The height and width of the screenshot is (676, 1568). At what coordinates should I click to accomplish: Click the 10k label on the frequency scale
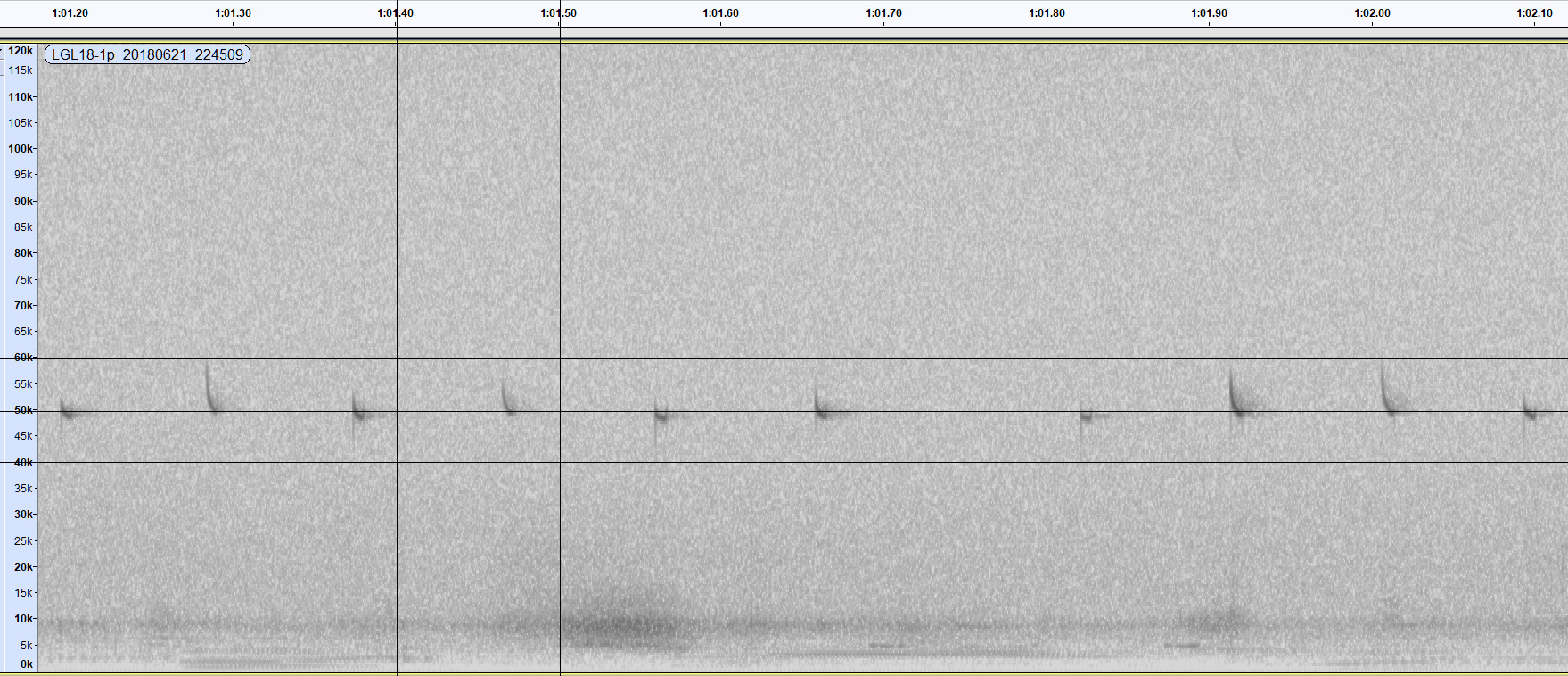click(x=23, y=619)
